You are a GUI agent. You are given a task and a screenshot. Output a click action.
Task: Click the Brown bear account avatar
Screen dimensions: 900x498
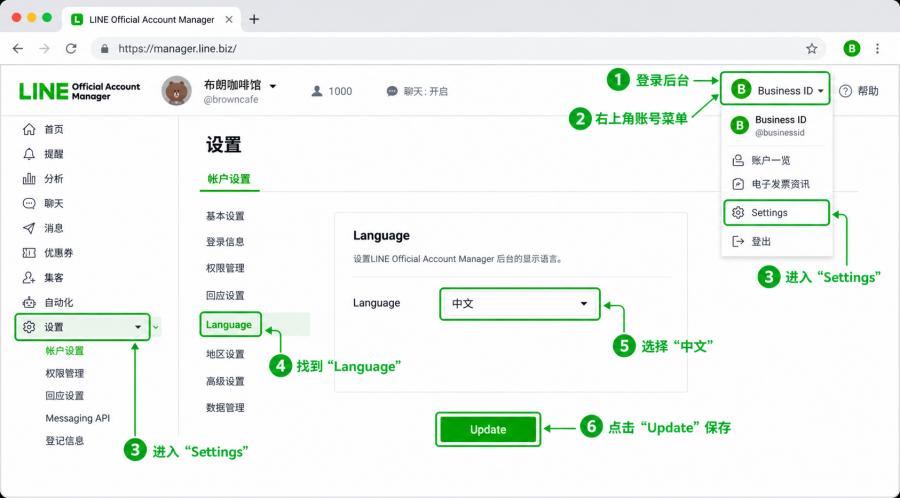(x=176, y=91)
